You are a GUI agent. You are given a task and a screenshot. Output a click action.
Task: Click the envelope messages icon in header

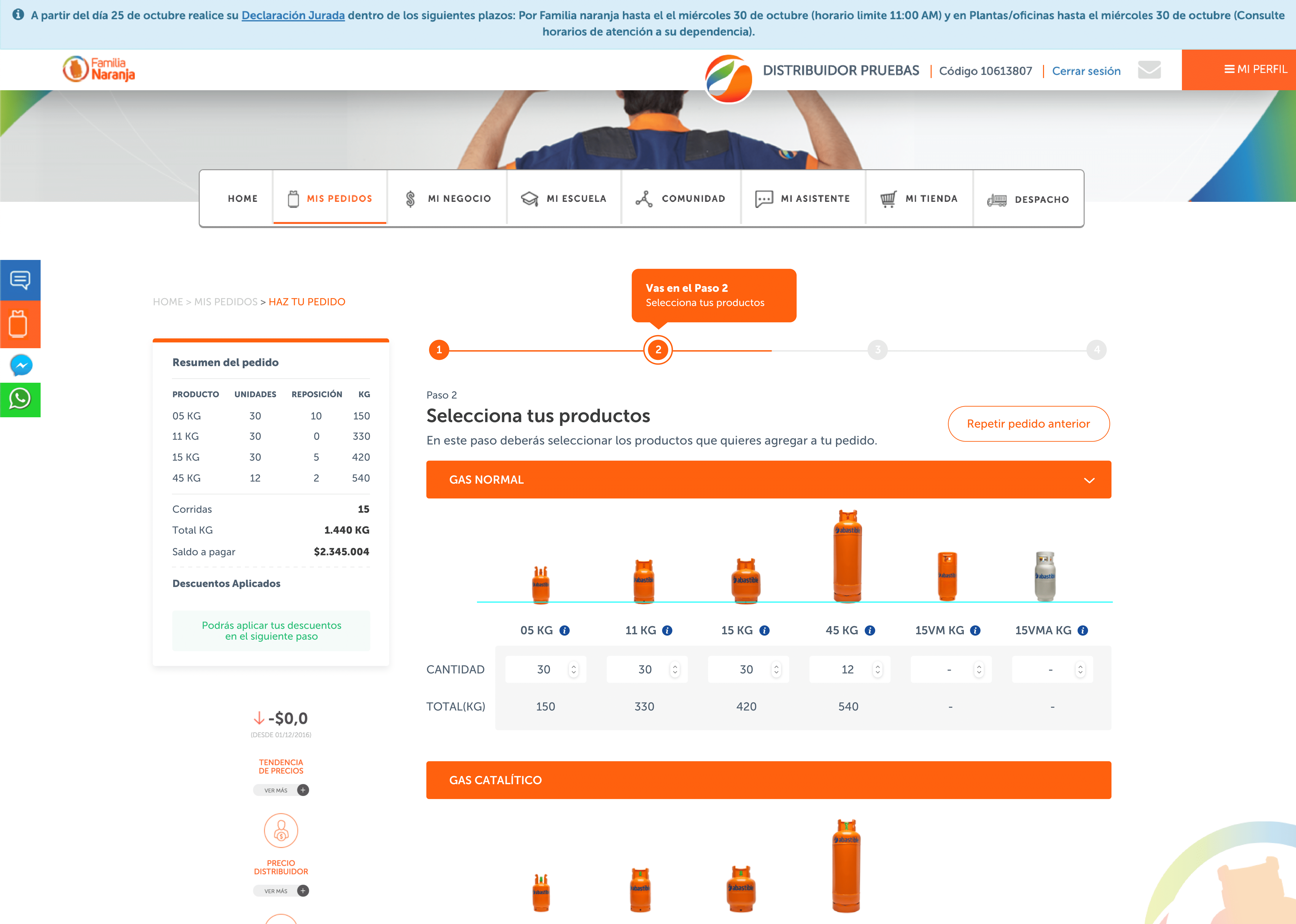[x=1149, y=70]
